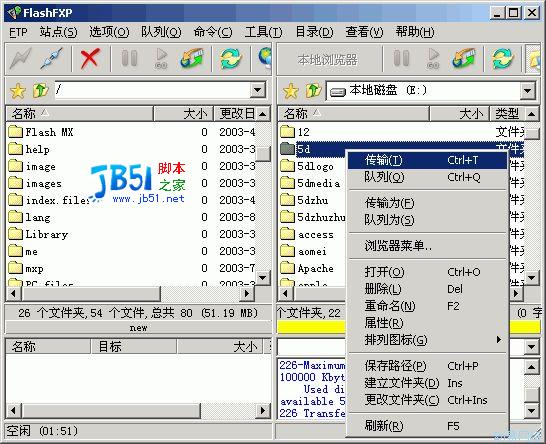Click the 目标 column header in queue pane
The height and width of the screenshot is (444, 546).
134,346
